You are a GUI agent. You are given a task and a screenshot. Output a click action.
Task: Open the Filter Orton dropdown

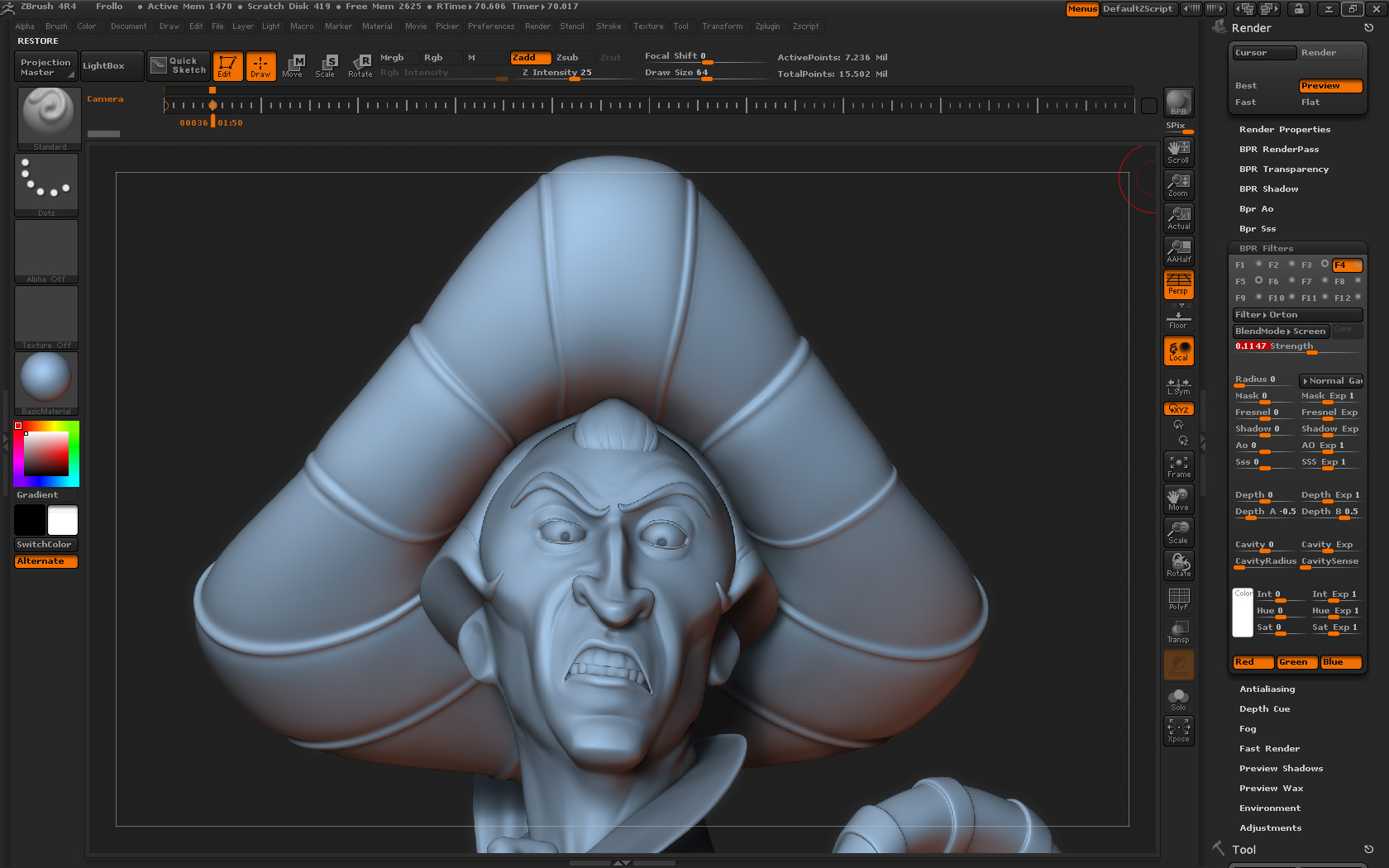(x=1297, y=315)
